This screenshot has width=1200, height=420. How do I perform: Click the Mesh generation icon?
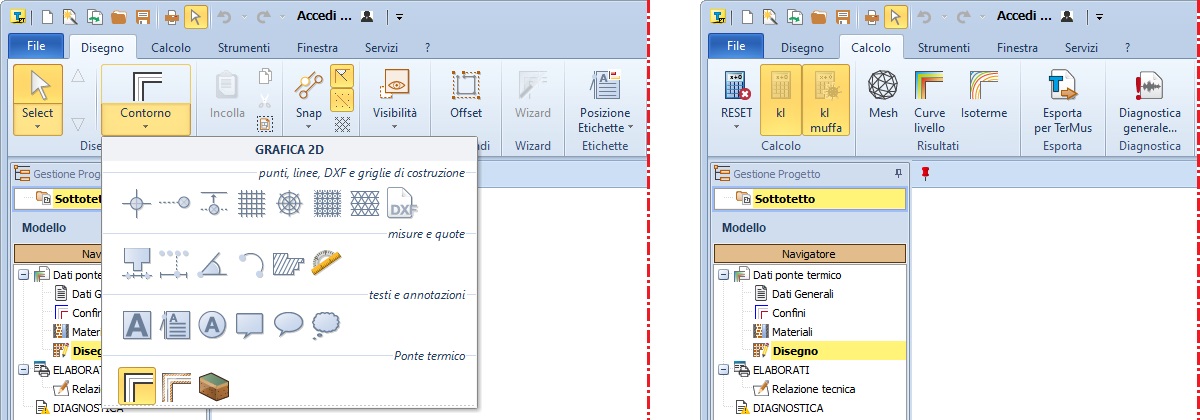882,98
